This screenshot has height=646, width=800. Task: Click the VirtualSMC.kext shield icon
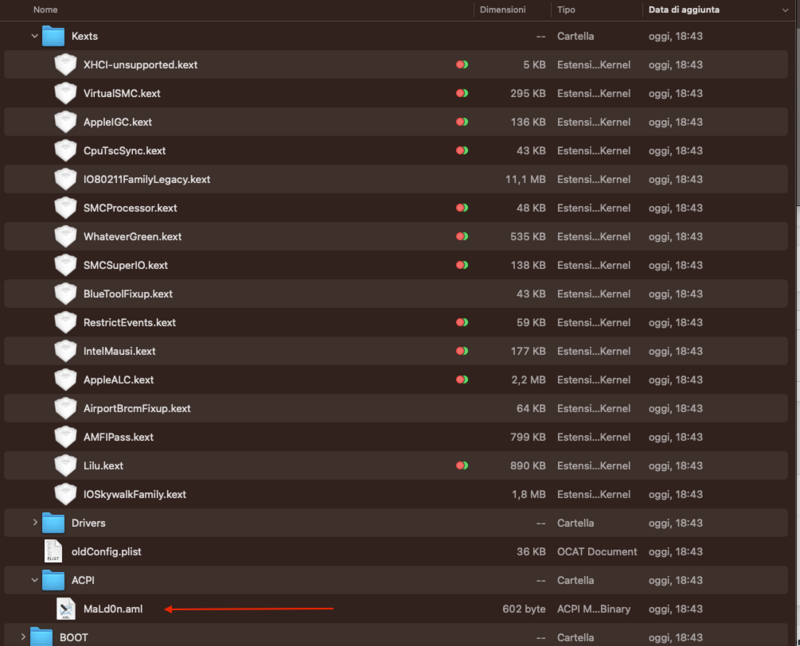66,93
